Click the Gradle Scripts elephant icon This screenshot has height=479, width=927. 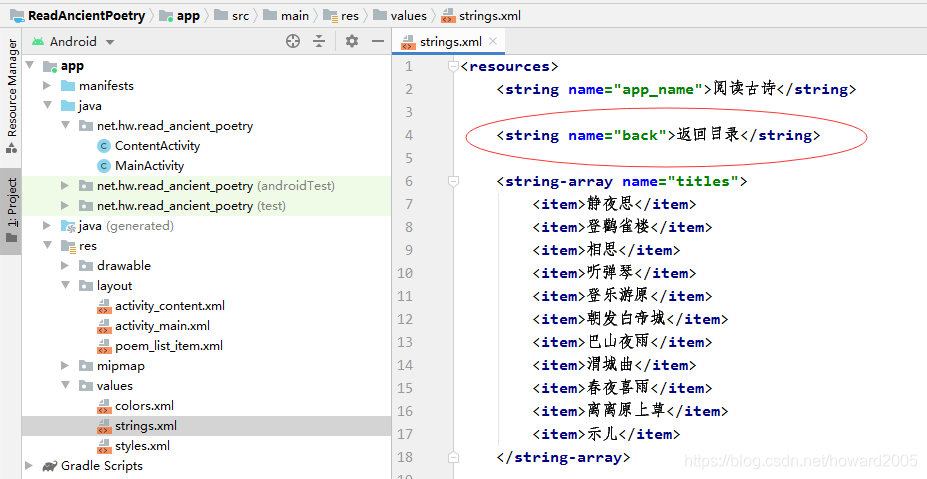coord(50,466)
